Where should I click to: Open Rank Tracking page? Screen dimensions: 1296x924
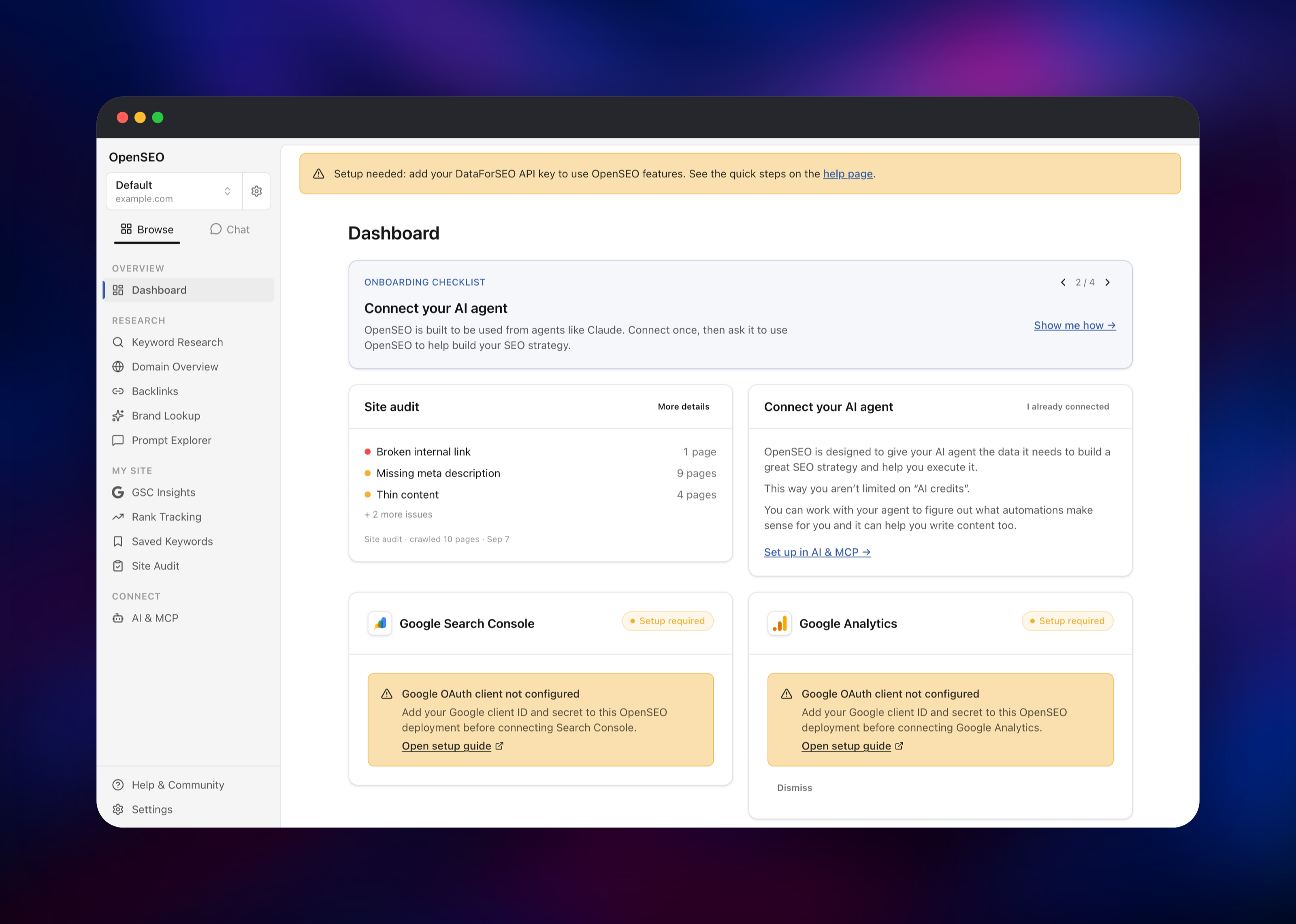(189, 516)
